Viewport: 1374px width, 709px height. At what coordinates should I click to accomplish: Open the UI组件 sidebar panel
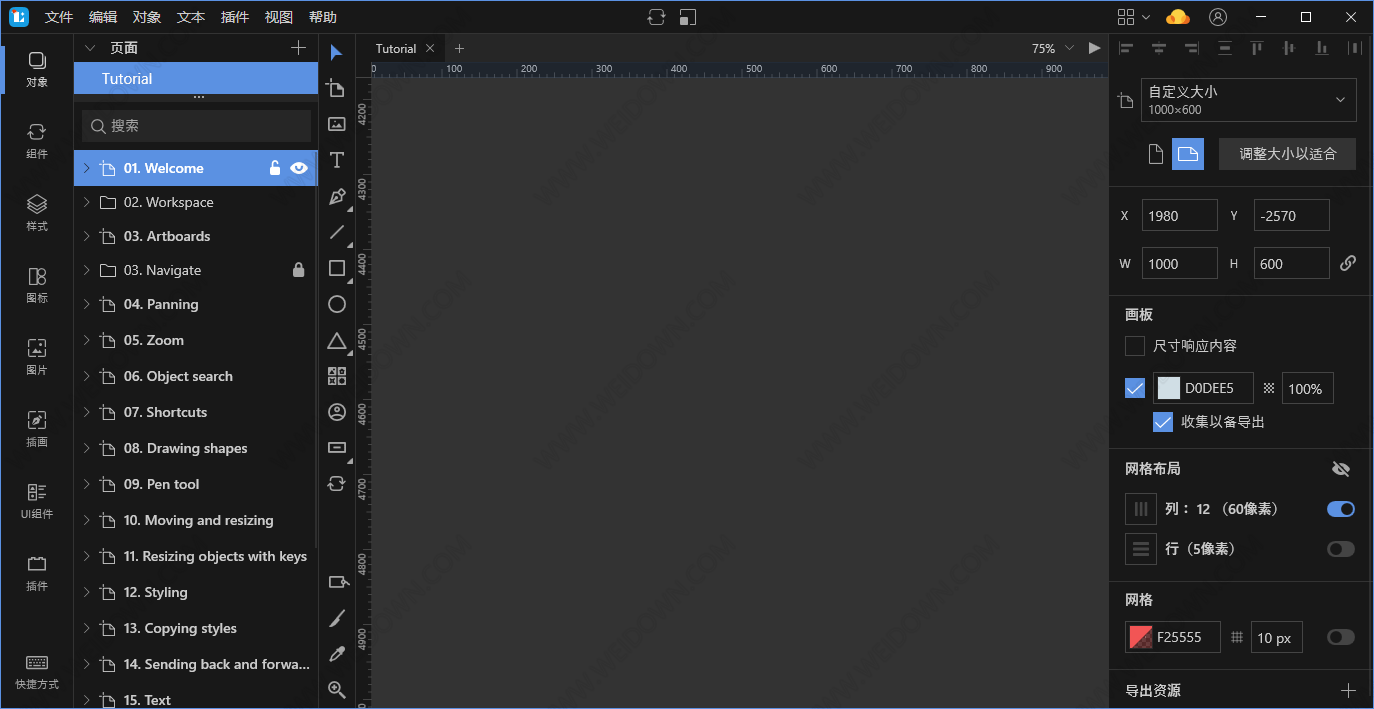(x=37, y=501)
